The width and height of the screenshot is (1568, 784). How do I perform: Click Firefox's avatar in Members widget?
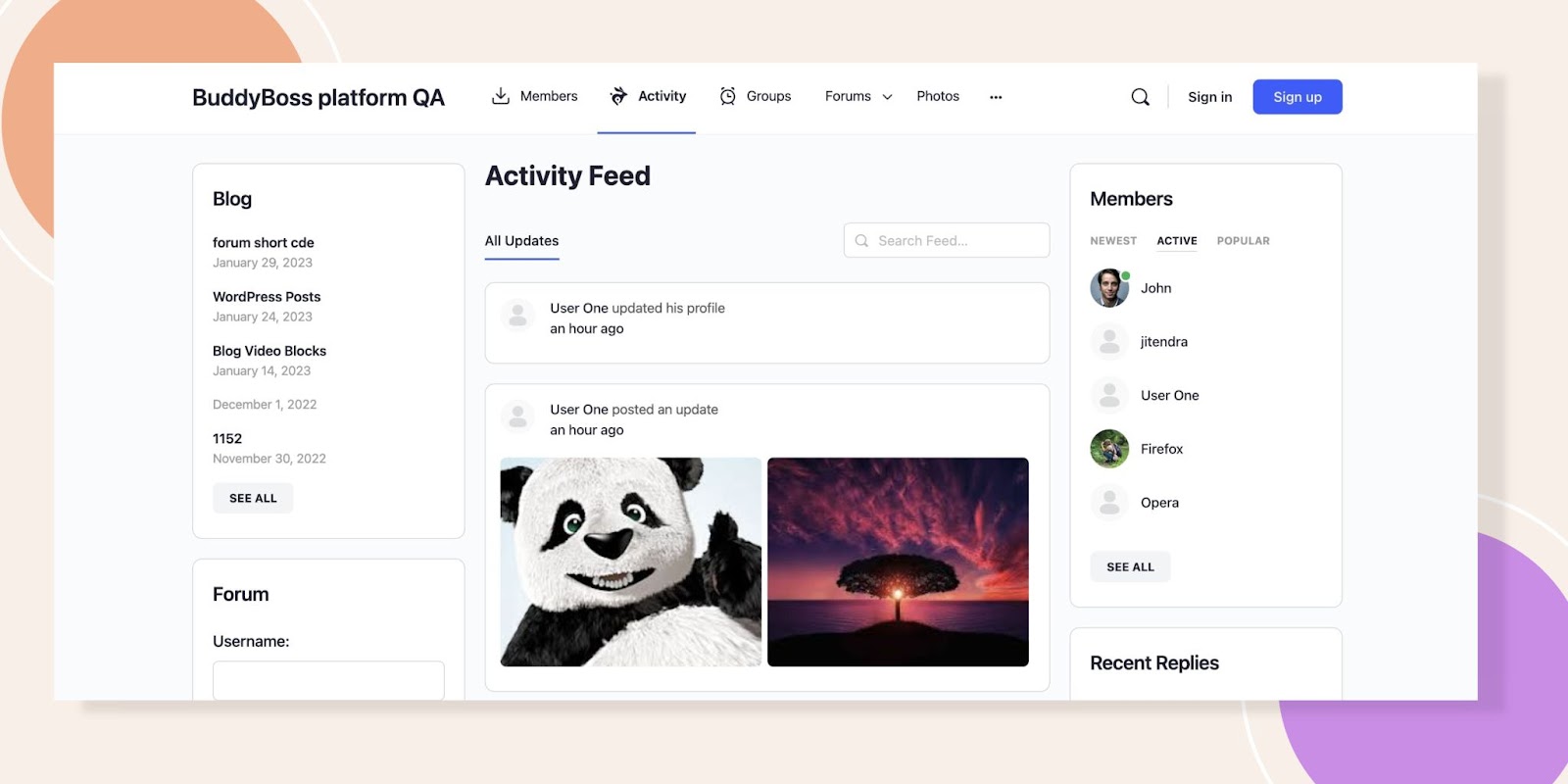pos(1109,449)
